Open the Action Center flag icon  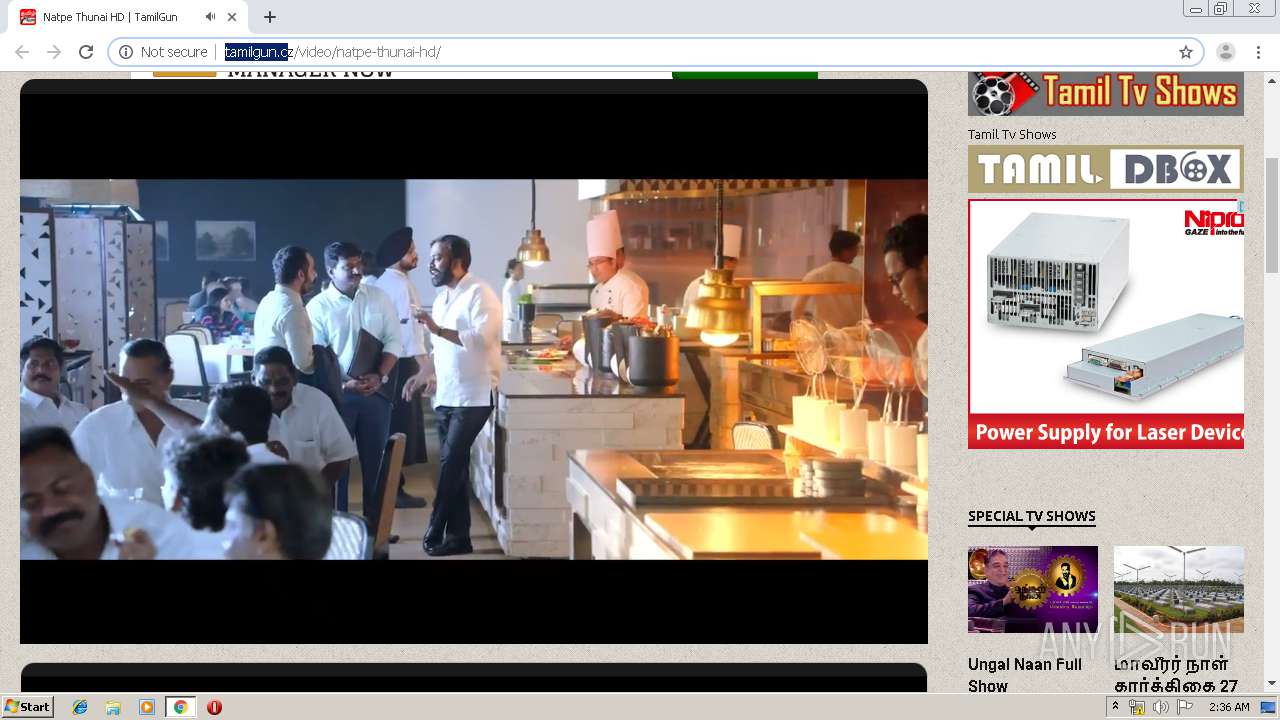pyautogui.click(x=1184, y=707)
